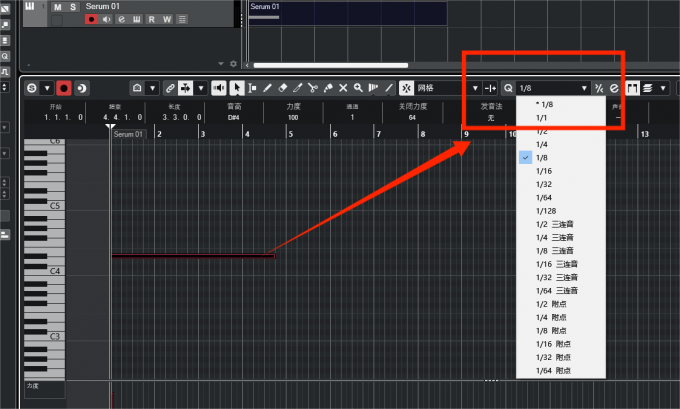The height and width of the screenshot is (409, 680).
Task: Select 1/2 三连音 triplet option
Action: [561, 224]
